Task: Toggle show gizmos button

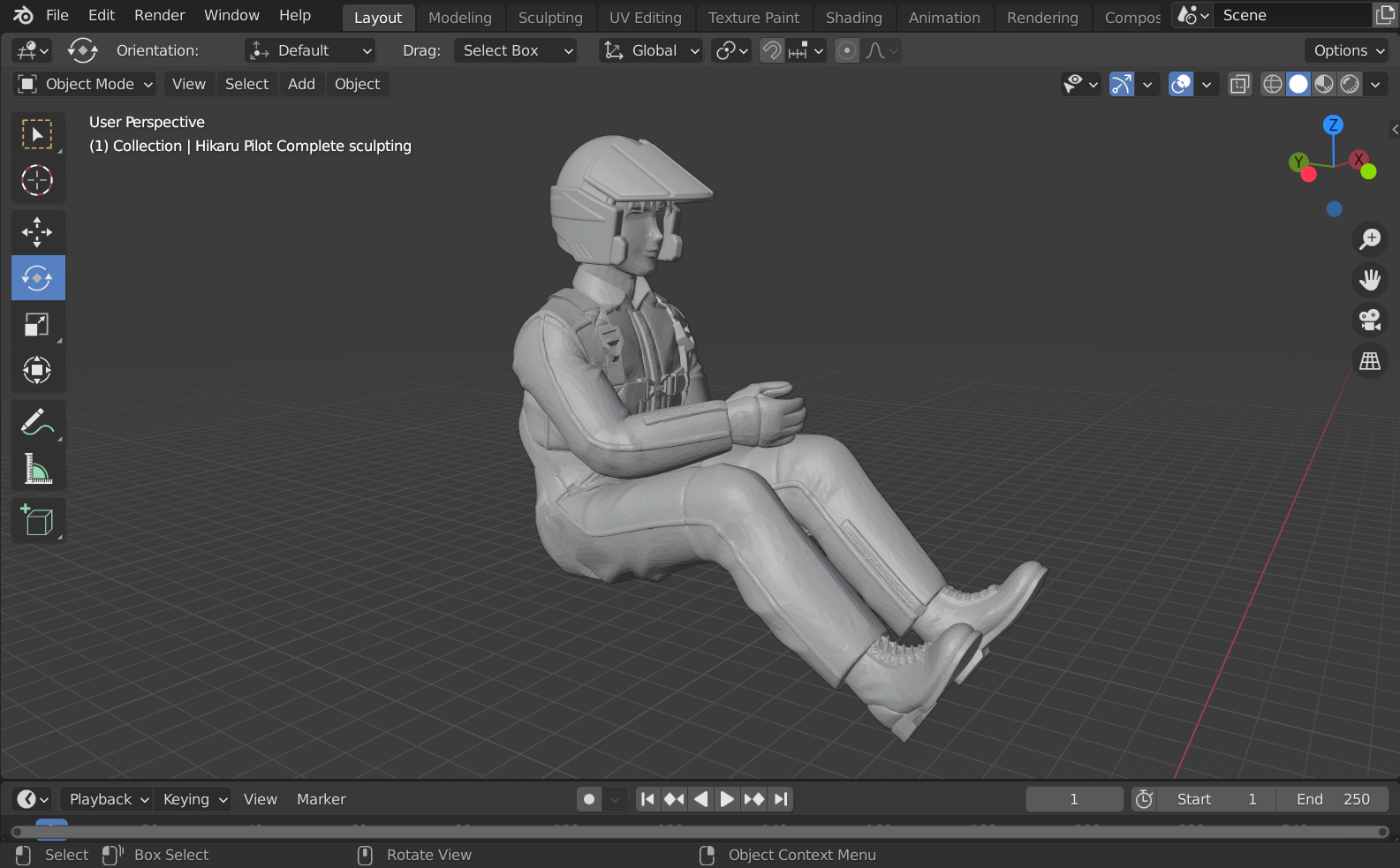Action: (1122, 84)
